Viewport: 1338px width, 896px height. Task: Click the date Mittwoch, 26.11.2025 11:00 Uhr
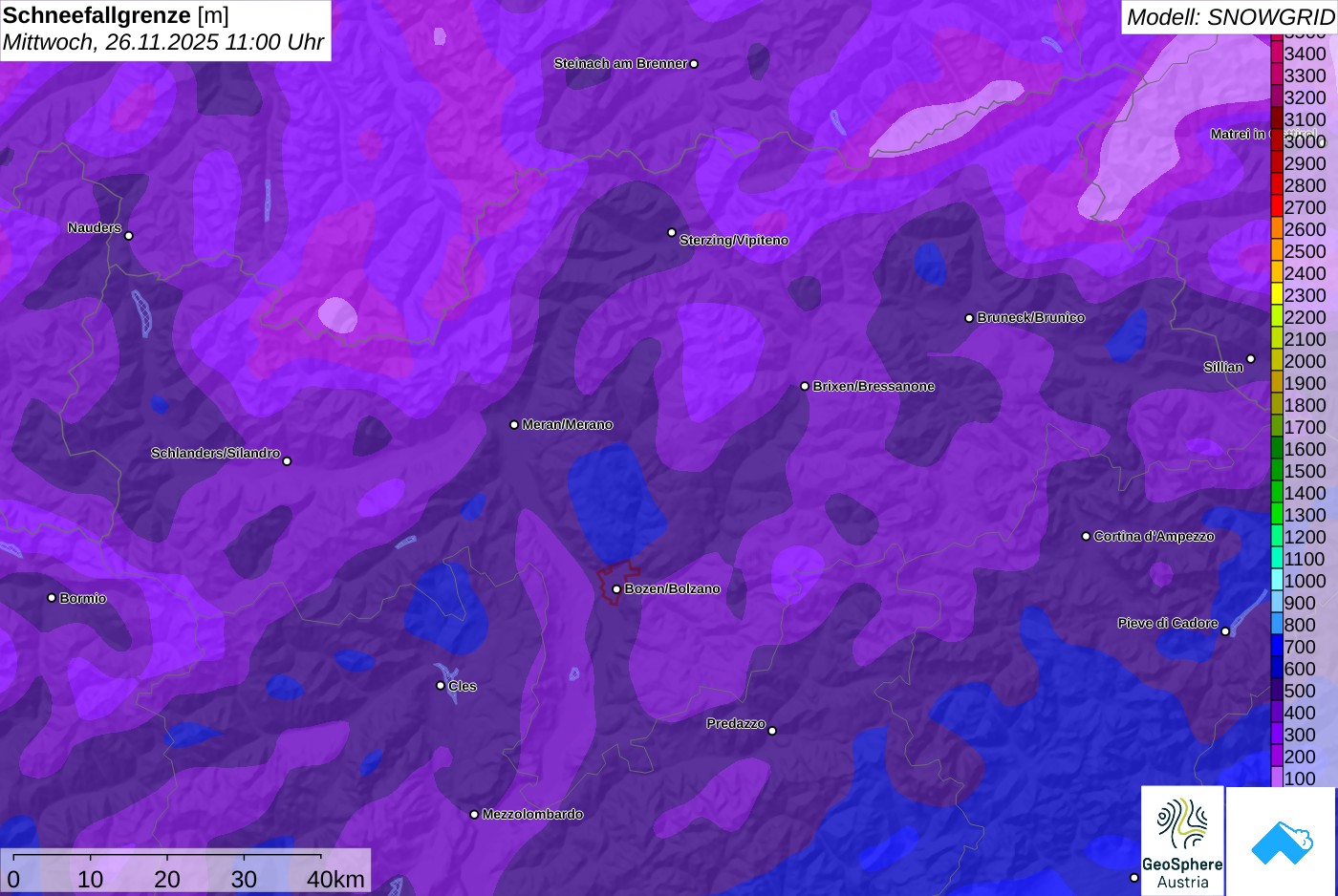pos(163,42)
